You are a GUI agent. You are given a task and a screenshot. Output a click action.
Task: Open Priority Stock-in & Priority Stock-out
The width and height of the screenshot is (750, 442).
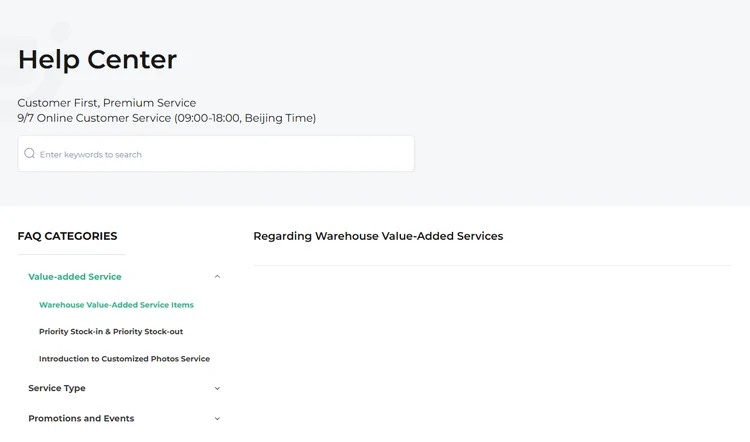click(111, 332)
